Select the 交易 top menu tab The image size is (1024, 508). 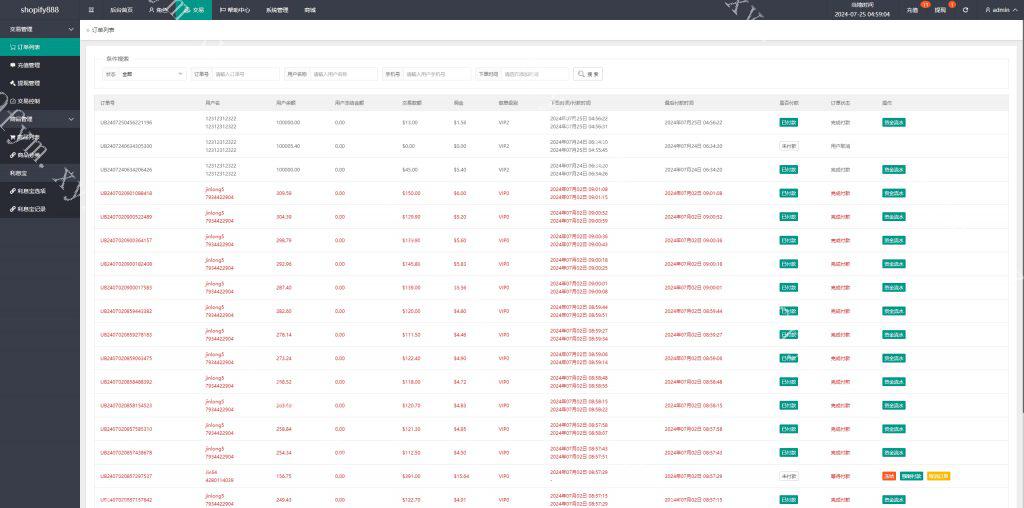click(x=194, y=10)
